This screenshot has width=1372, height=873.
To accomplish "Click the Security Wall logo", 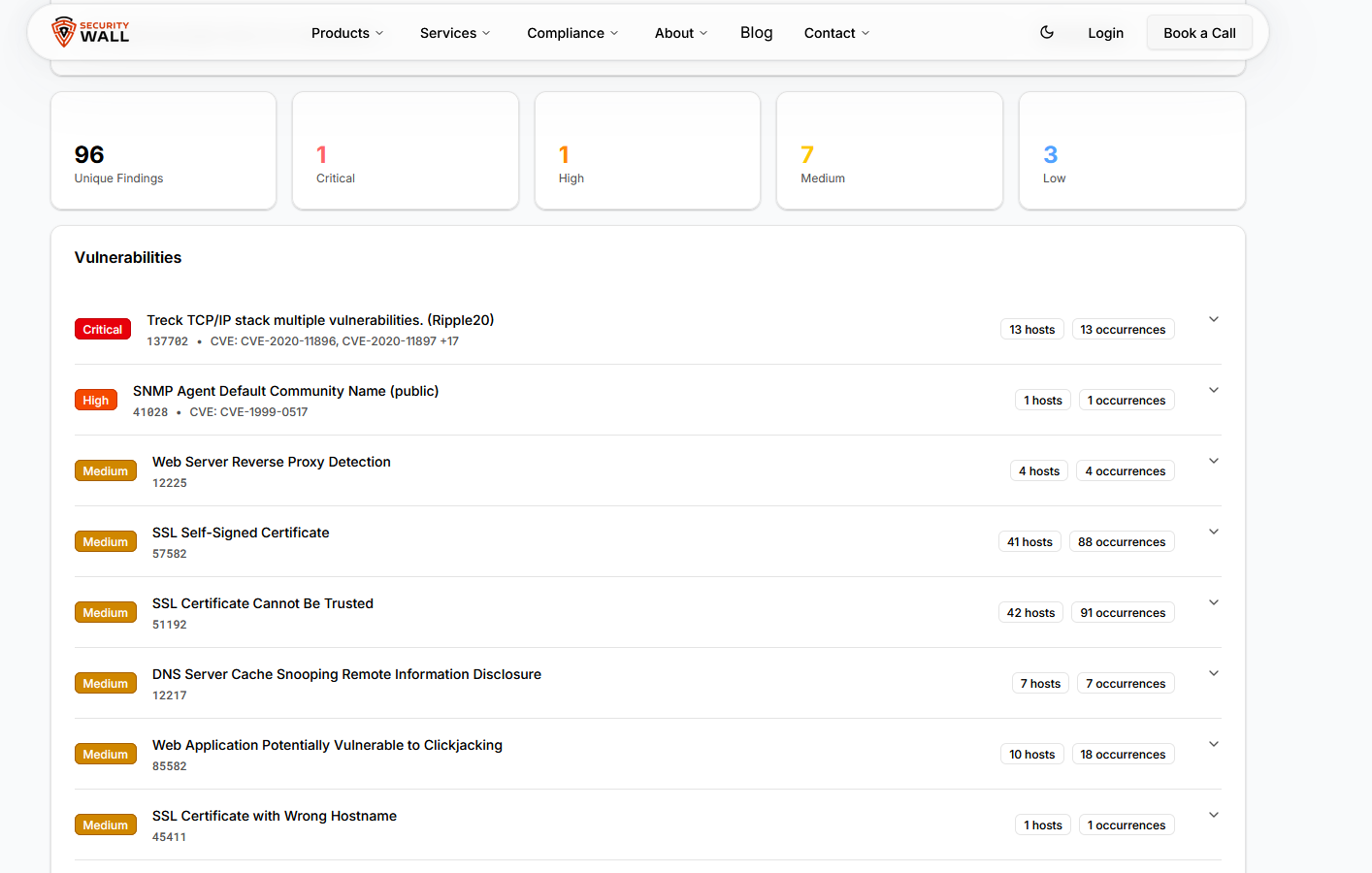I will pyautogui.click(x=90, y=32).
